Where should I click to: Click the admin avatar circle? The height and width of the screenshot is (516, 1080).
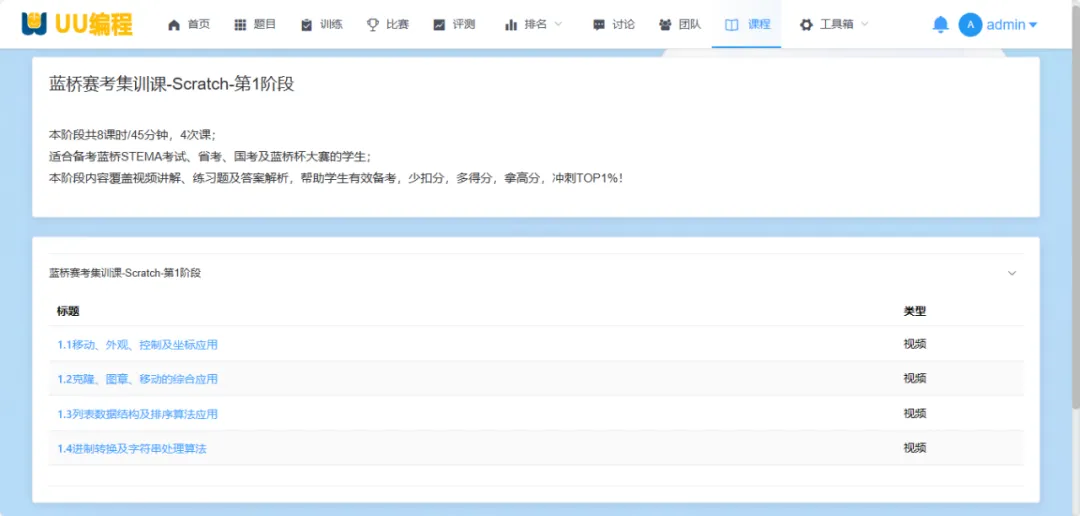(970, 25)
